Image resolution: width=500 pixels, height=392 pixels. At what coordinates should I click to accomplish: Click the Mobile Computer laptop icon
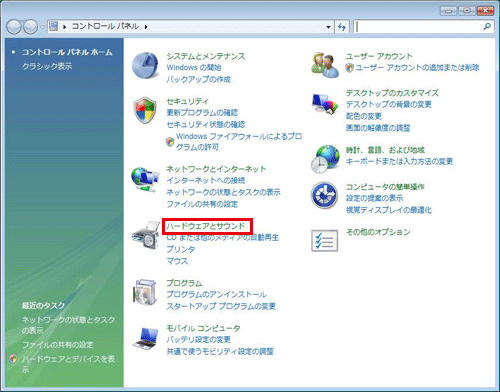coord(145,338)
